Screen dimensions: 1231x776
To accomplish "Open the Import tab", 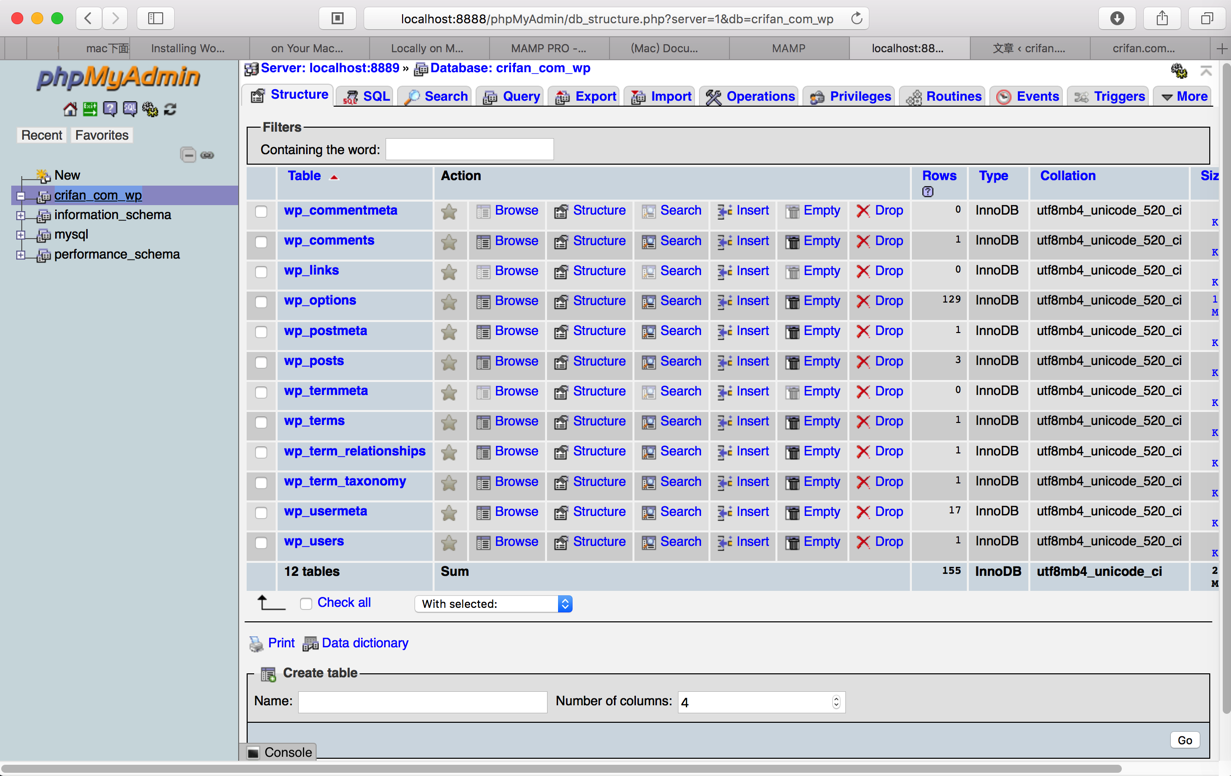I will point(661,96).
